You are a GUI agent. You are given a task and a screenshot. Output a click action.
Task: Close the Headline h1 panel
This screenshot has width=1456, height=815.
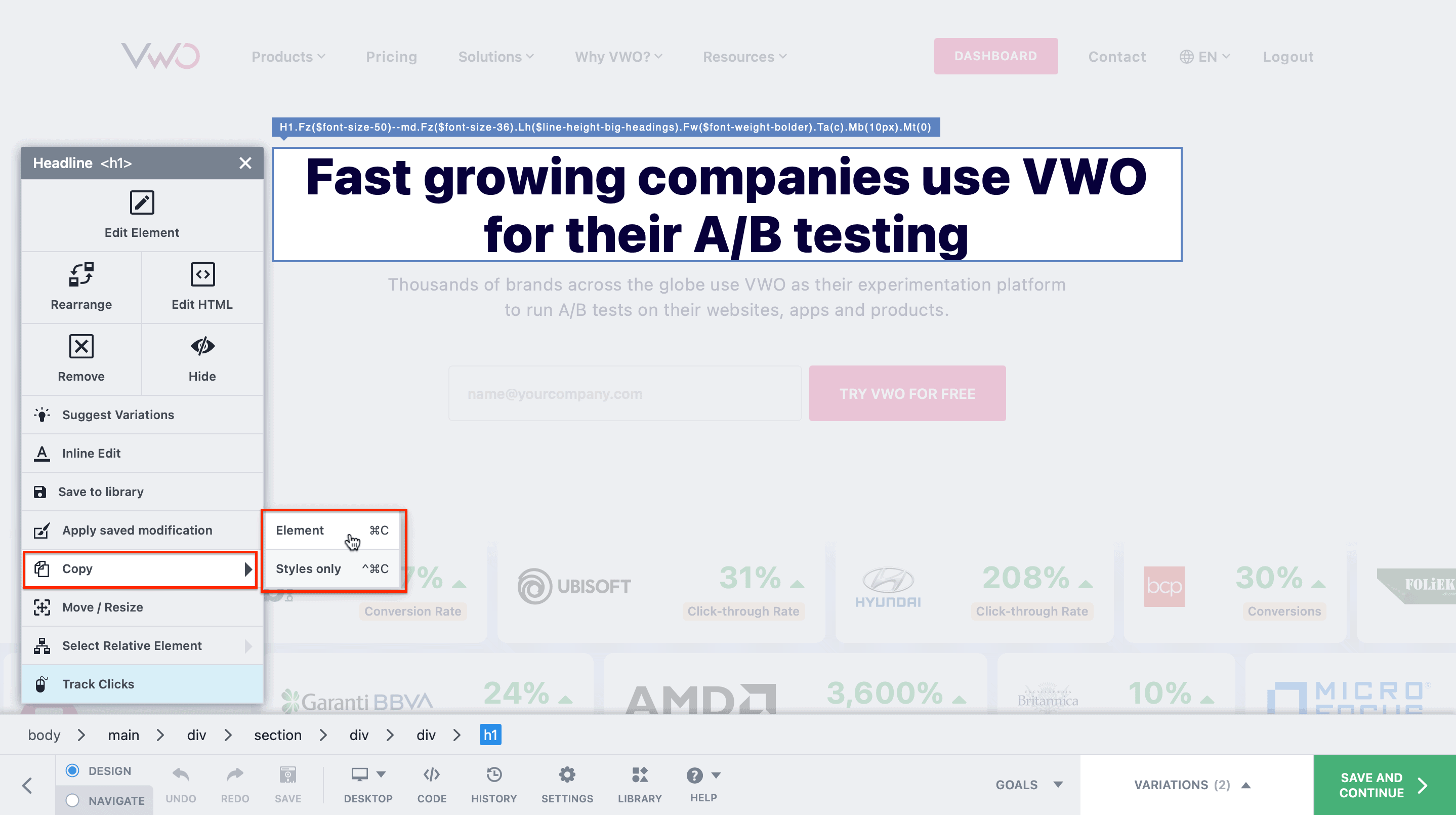(x=245, y=163)
